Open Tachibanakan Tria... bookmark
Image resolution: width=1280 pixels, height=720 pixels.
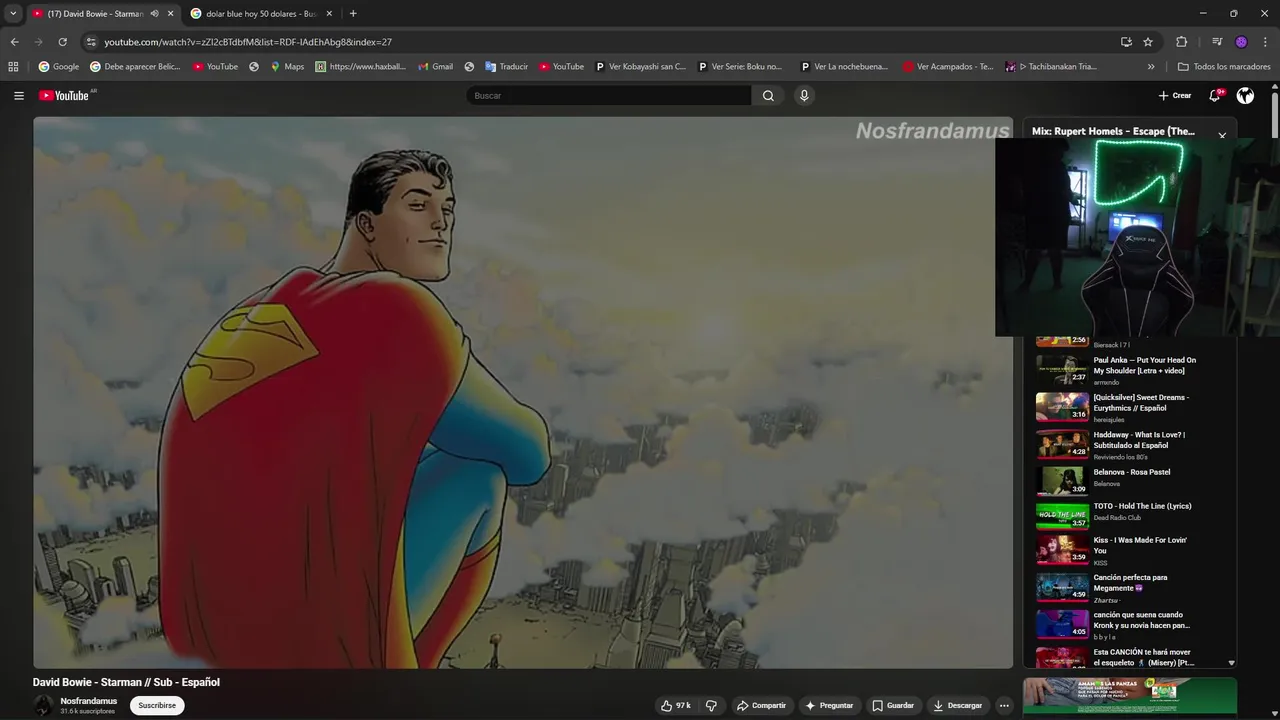point(1050,67)
